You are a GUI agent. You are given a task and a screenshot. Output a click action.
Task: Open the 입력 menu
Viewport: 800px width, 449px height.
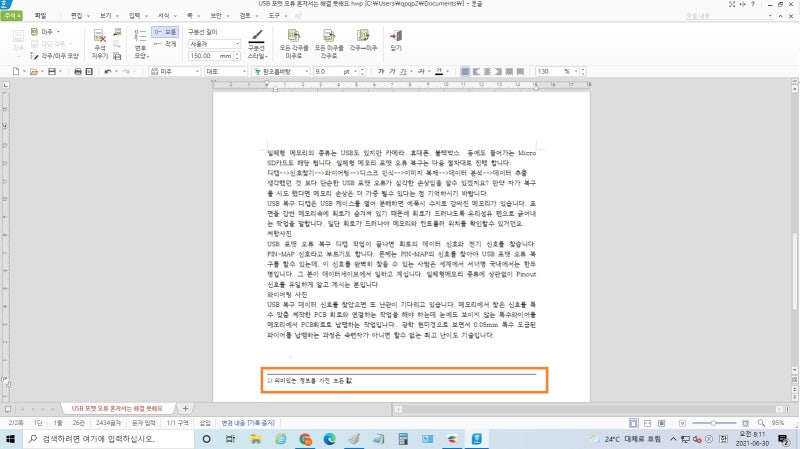click(135, 16)
